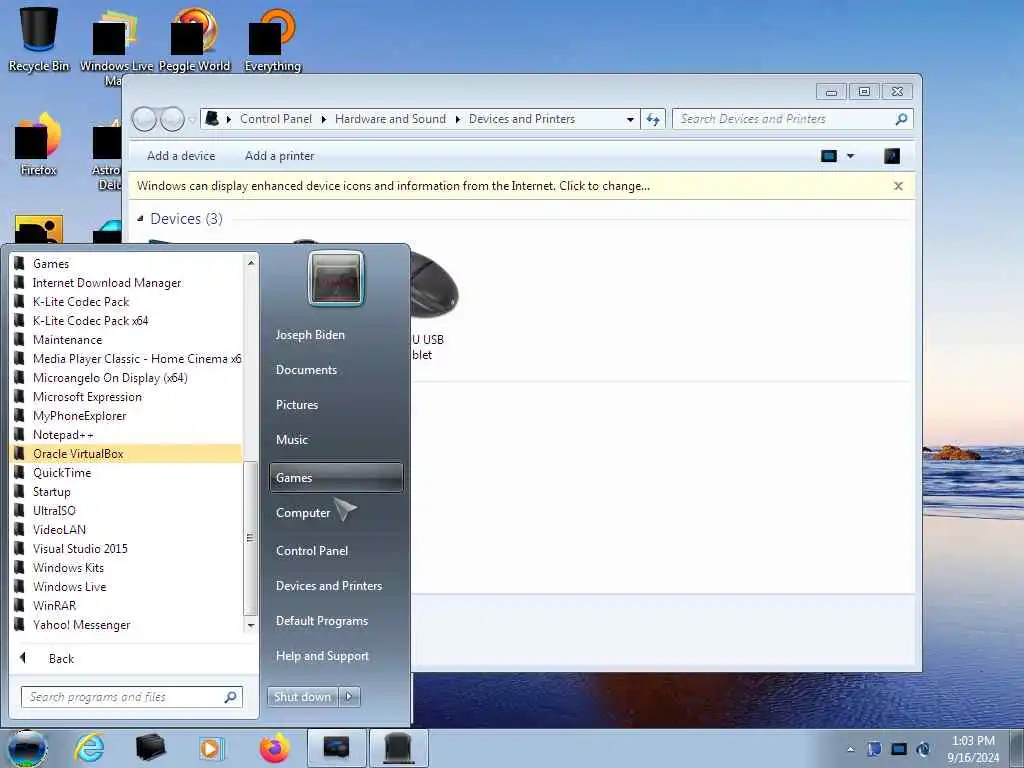
Task: Open the Shut down options arrow
Action: [x=349, y=696]
